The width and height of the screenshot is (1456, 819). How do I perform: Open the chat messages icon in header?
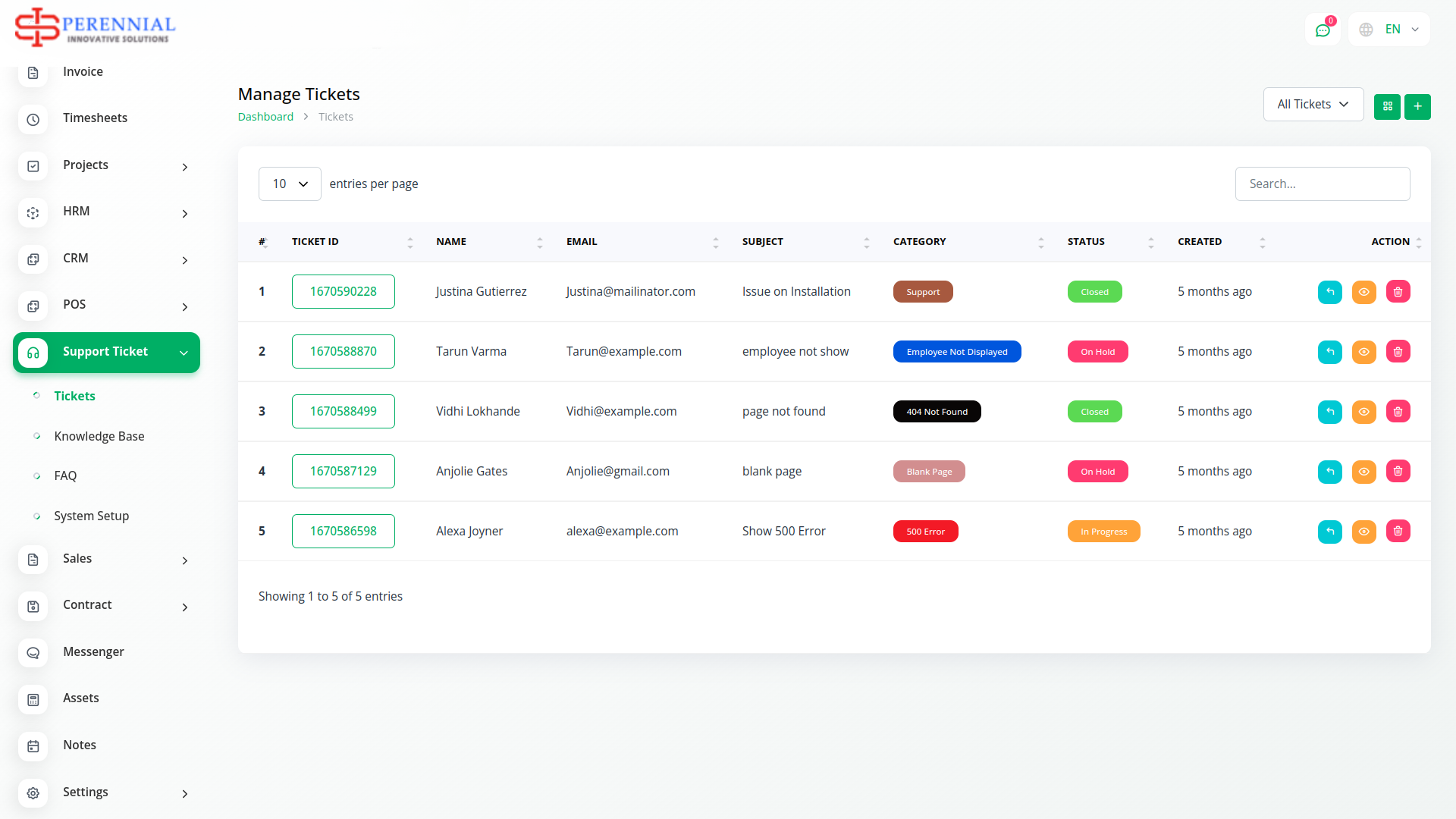coord(1323,30)
